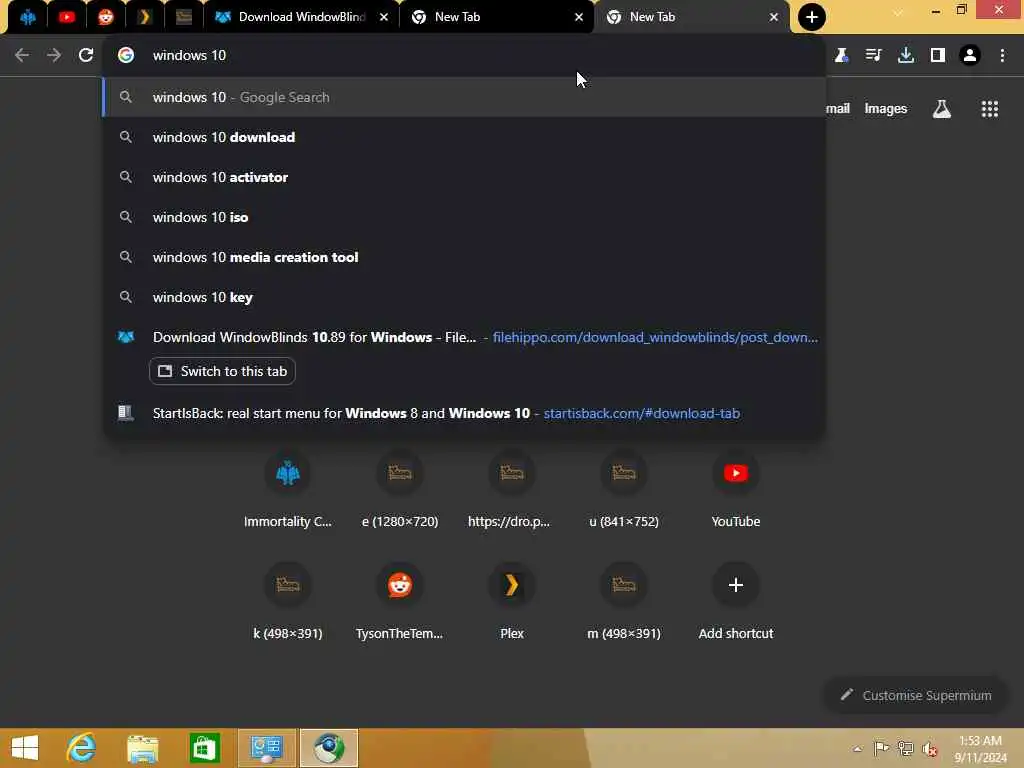
Task: Open the k (498×391) shortcut
Action: [x=287, y=601]
